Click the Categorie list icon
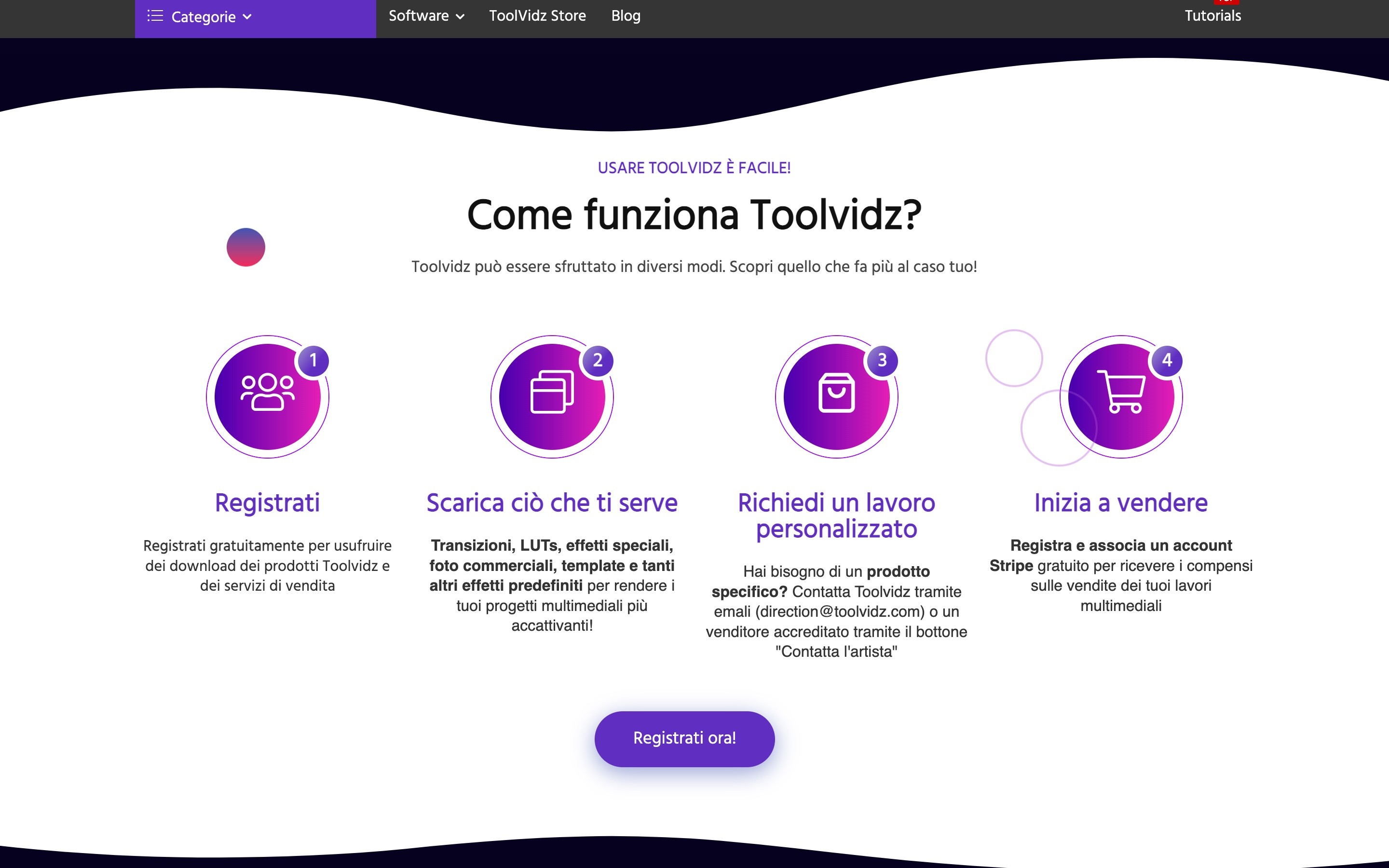This screenshot has height=868, width=1389. (155, 15)
